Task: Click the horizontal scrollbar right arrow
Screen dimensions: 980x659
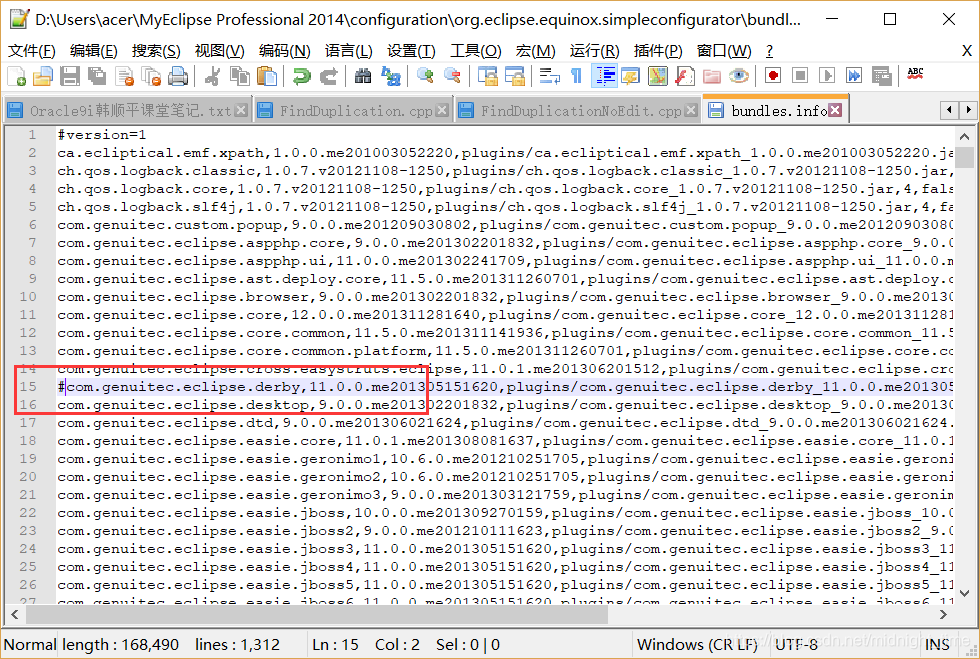Action: (x=944, y=615)
